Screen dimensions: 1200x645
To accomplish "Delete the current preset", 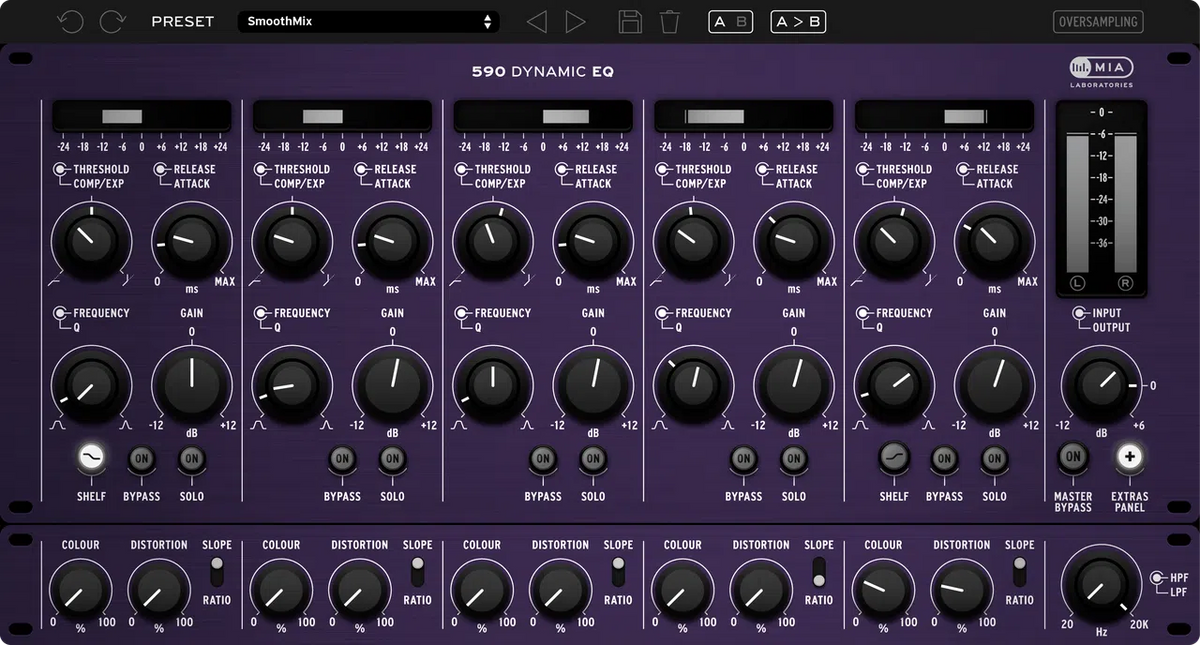I will (669, 21).
